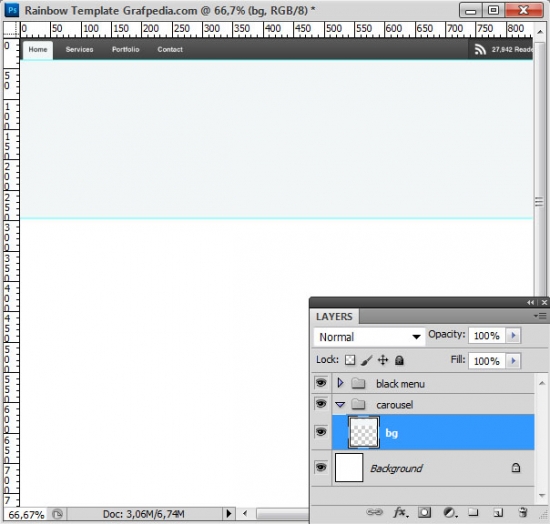Viewport: 550px width, 524px height.
Task: Click the Home tab in the design
Action: point(38,50)
